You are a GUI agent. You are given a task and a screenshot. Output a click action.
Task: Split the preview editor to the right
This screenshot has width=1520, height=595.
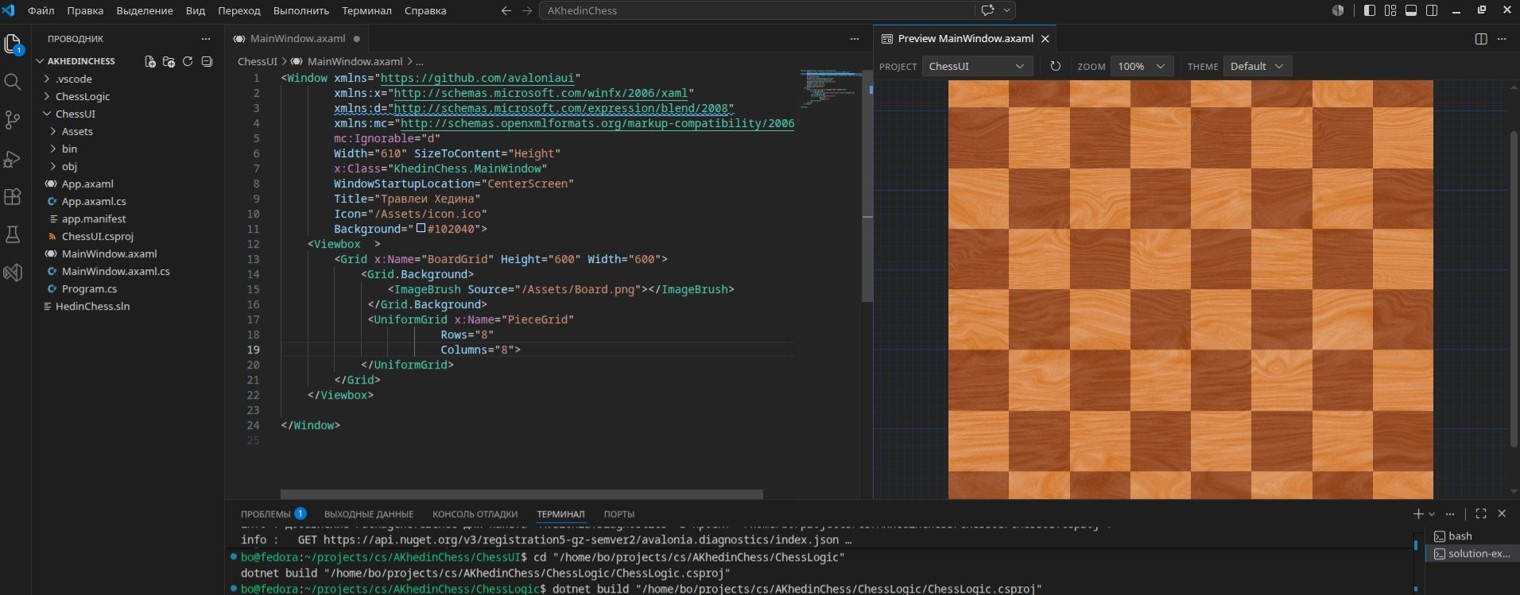(1481, 39)
